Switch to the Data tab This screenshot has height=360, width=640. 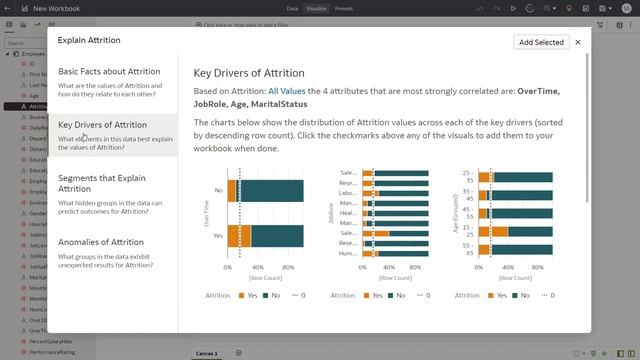coord(292,9)
